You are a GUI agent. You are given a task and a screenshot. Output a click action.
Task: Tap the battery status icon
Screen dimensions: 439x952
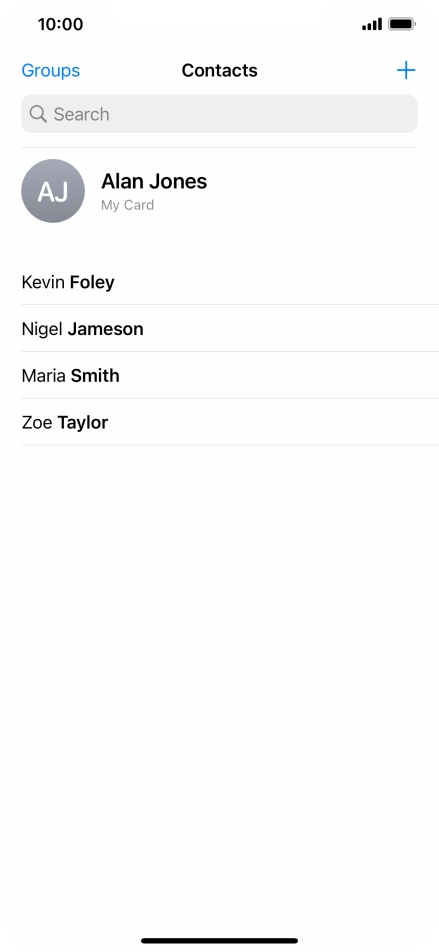402,24
